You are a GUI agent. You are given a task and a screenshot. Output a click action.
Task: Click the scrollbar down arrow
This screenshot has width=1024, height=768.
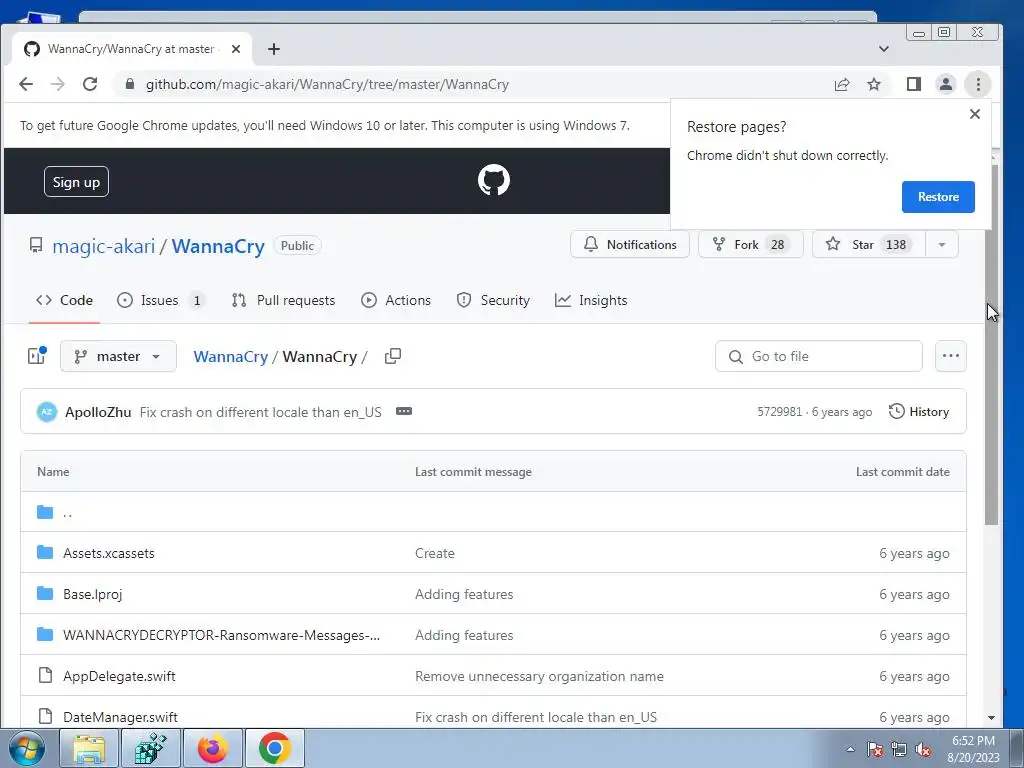991,718
